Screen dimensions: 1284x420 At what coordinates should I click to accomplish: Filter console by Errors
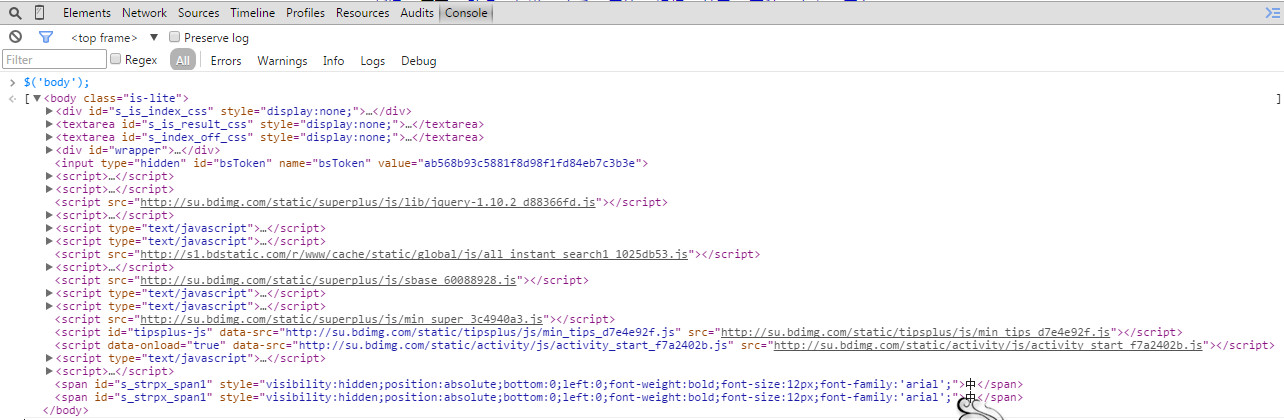(x=226, y=61)
